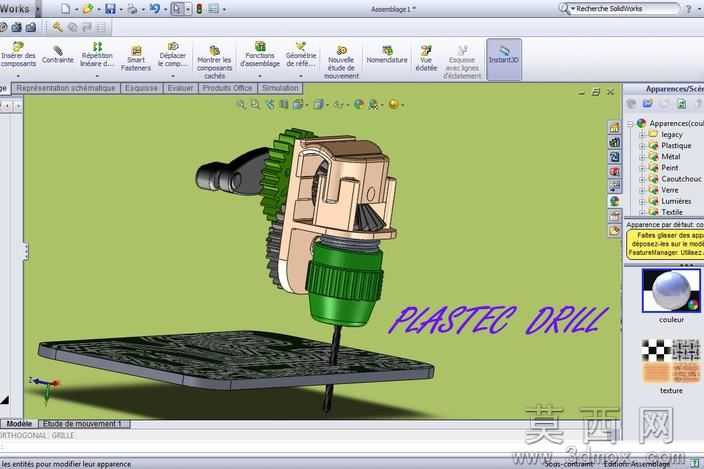Image resolution: width=704 pixels, height=469 pixels.
Task: Select the couleur appearance thumbnail
Action: point(671,291)
